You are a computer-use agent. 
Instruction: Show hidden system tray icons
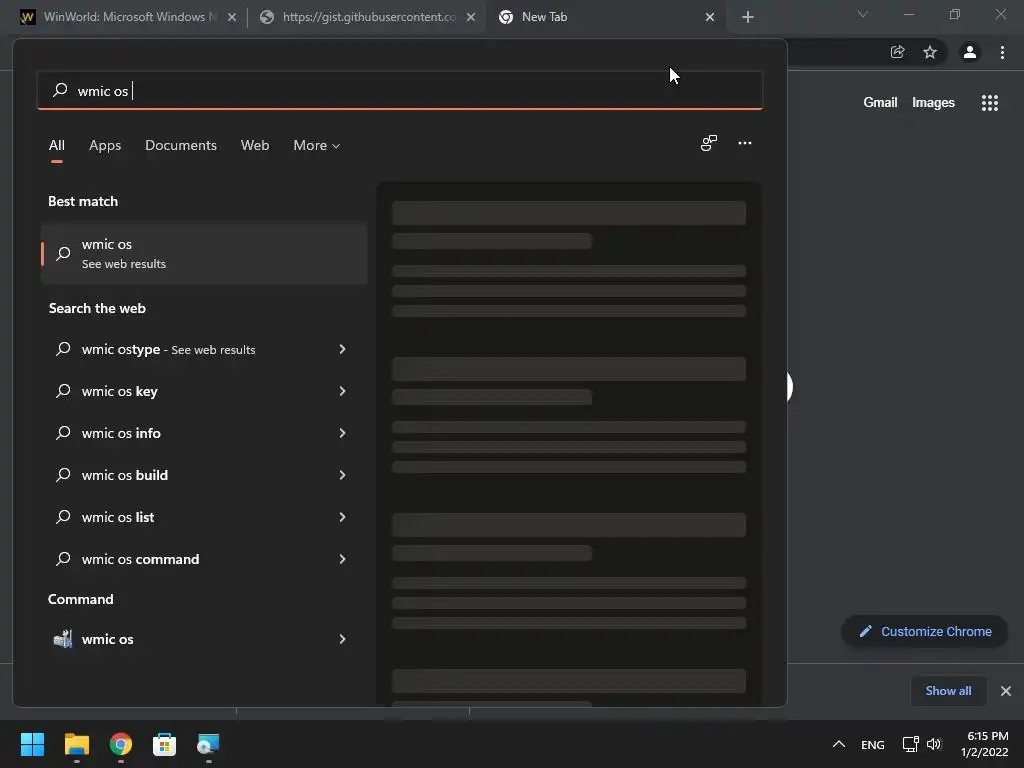click(x=839, y=744)
